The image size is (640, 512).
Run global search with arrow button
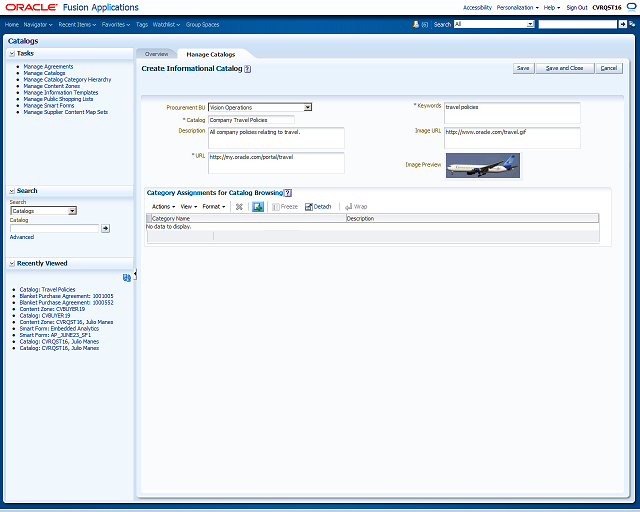click(622, 24)
